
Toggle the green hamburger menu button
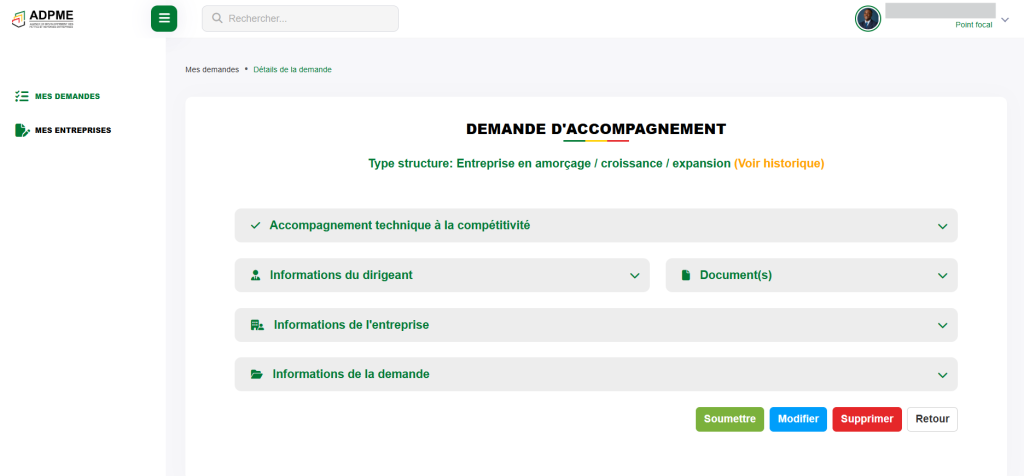point(164,18)
